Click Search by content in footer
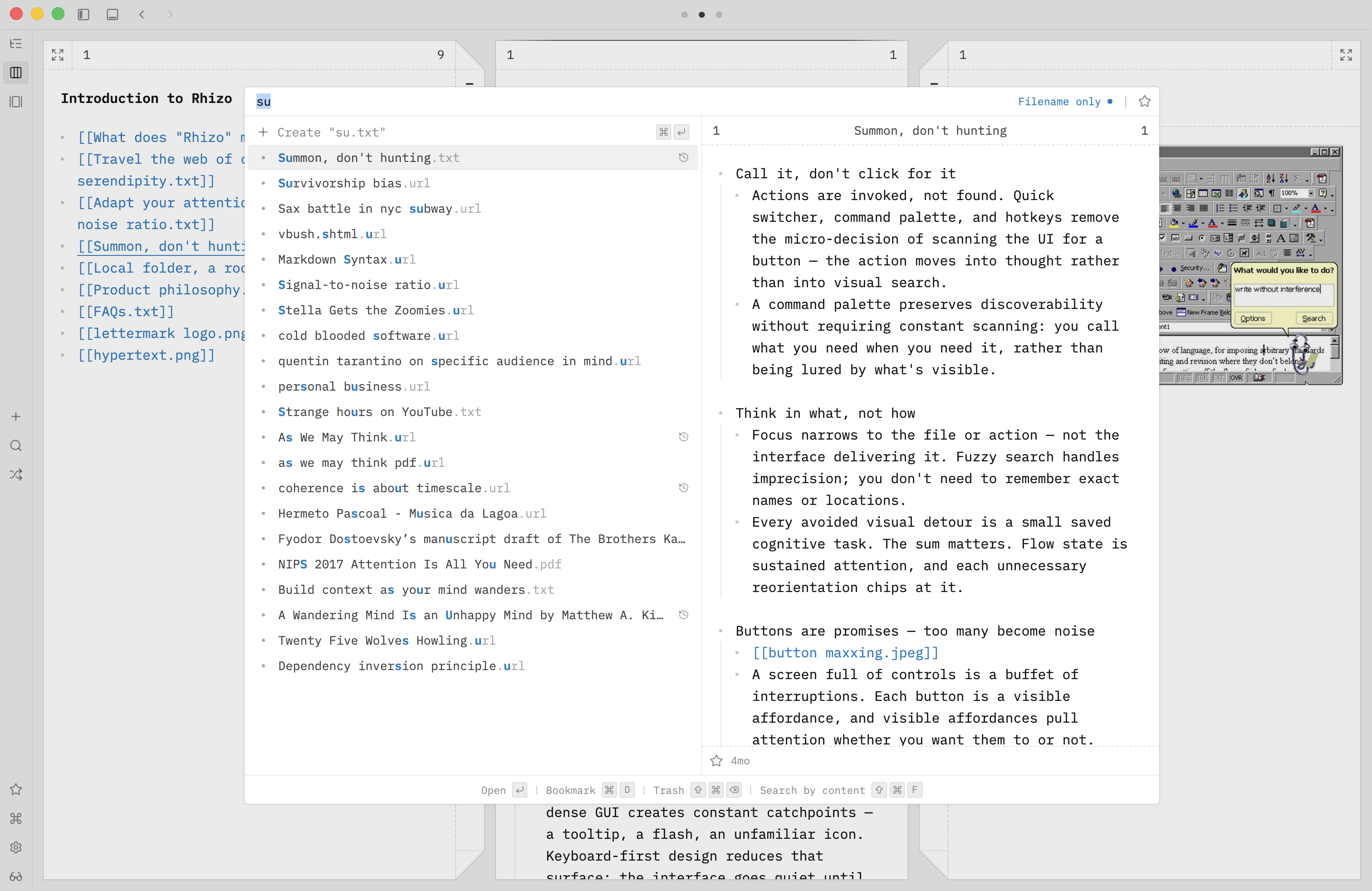Viewport: 1372px width, 891px height. [841, 790]
